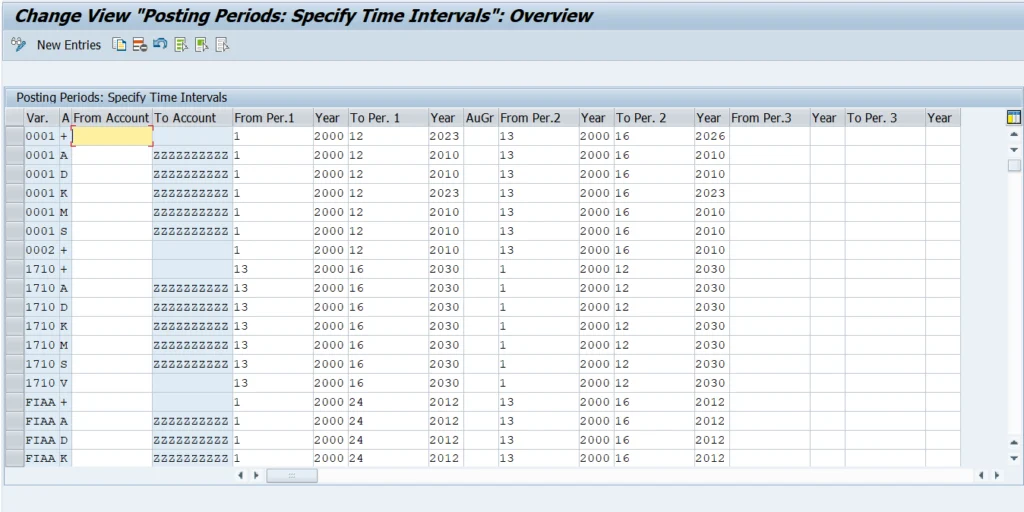Click the far-right horizontal scroll right arrow
1024x512 pixels.
997,475
